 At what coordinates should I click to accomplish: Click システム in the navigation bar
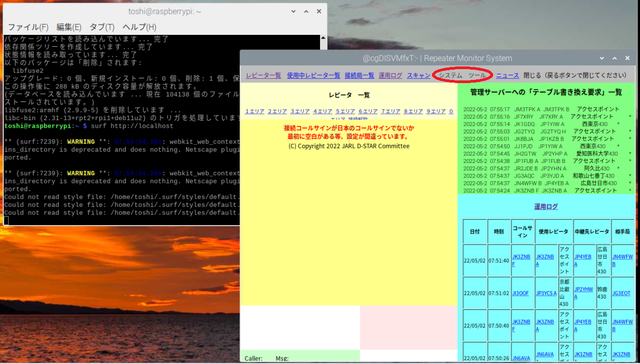[x=450, y=75]
